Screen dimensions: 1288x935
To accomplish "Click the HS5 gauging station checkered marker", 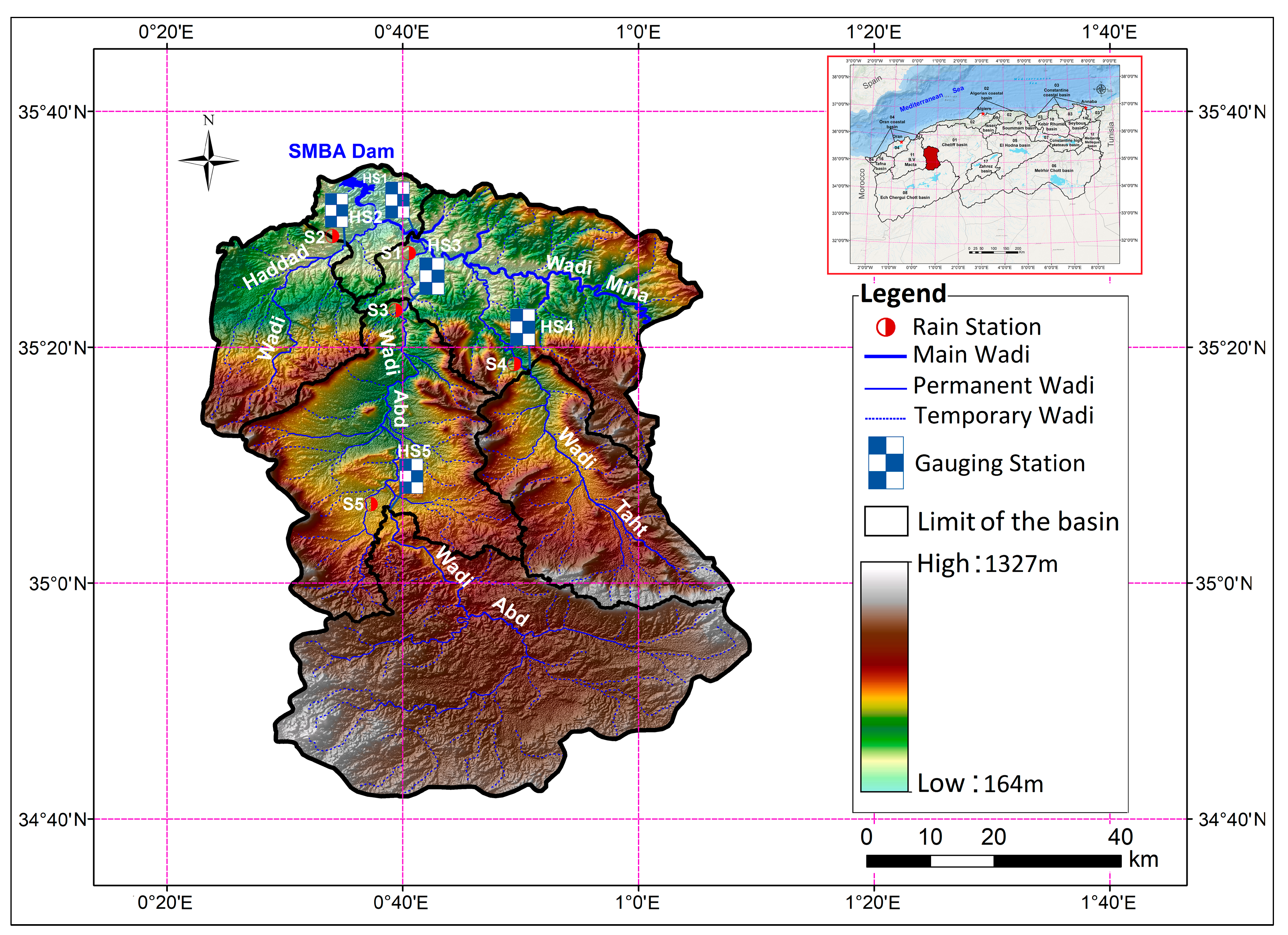I will pyautogui.click(x=411, y=476).
